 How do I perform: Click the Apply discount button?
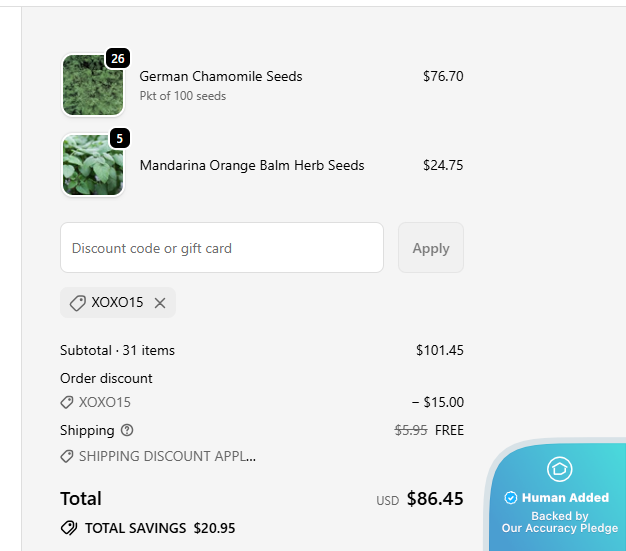click(431, 248)
